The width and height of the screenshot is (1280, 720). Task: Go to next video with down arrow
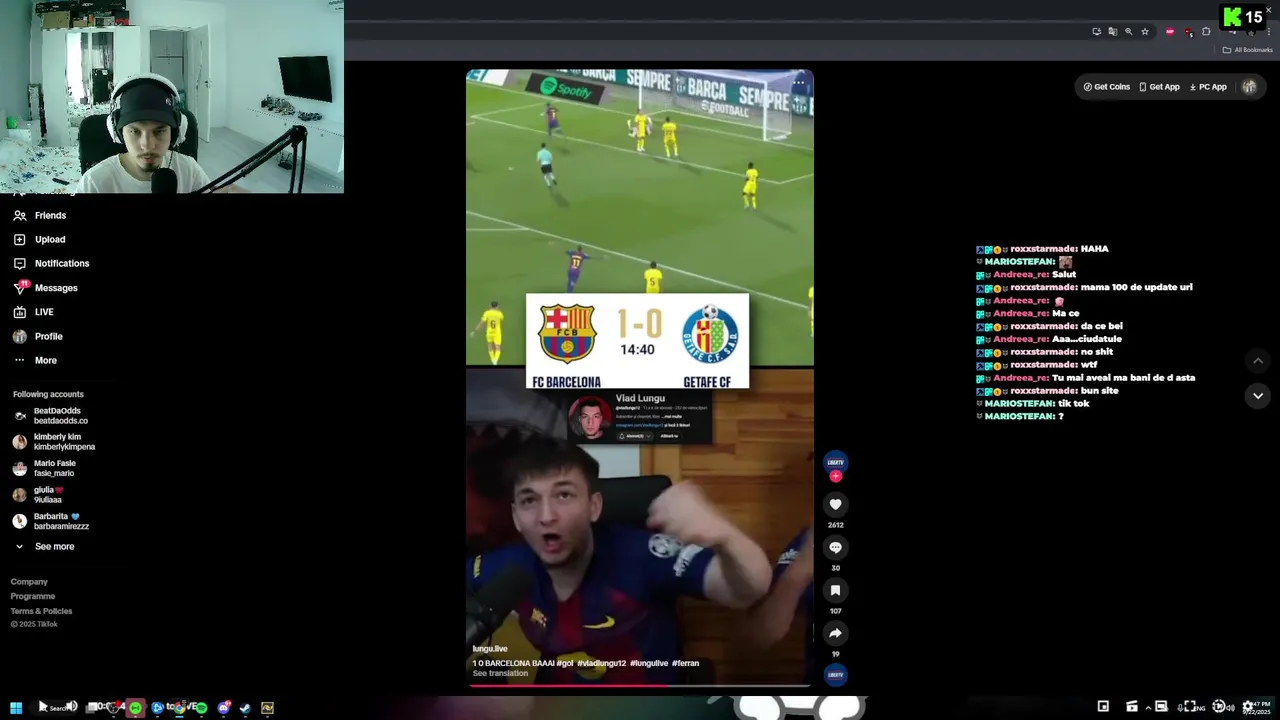(1258, 396)
